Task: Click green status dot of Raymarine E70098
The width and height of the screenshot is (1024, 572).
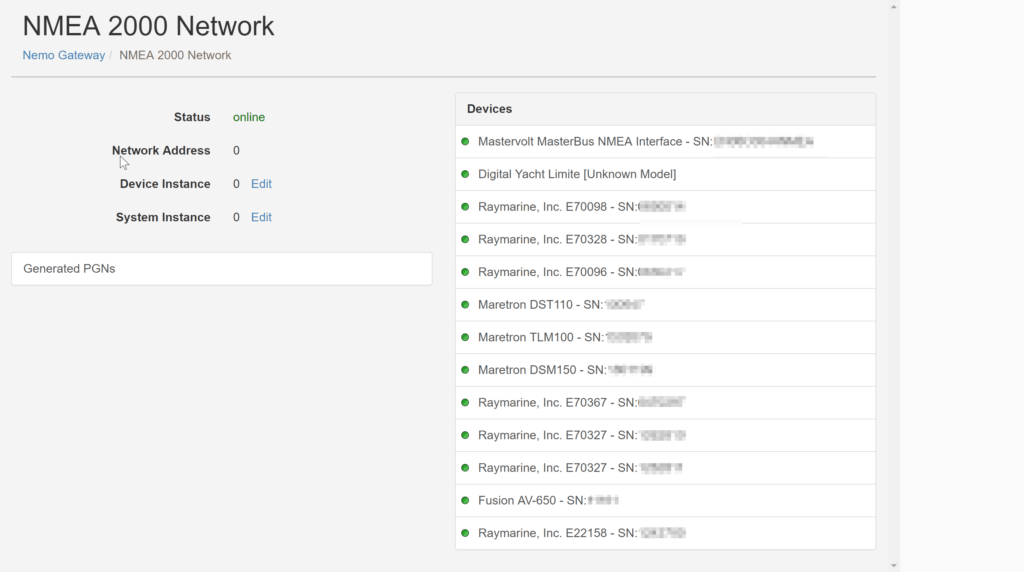Action: tap(465, 207)
